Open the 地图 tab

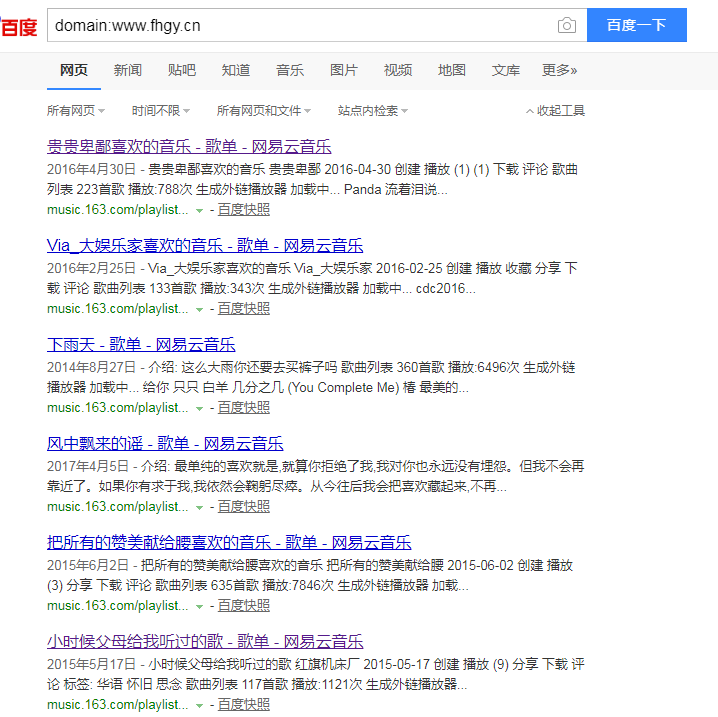pyautogui.click(x=451, y=70)
